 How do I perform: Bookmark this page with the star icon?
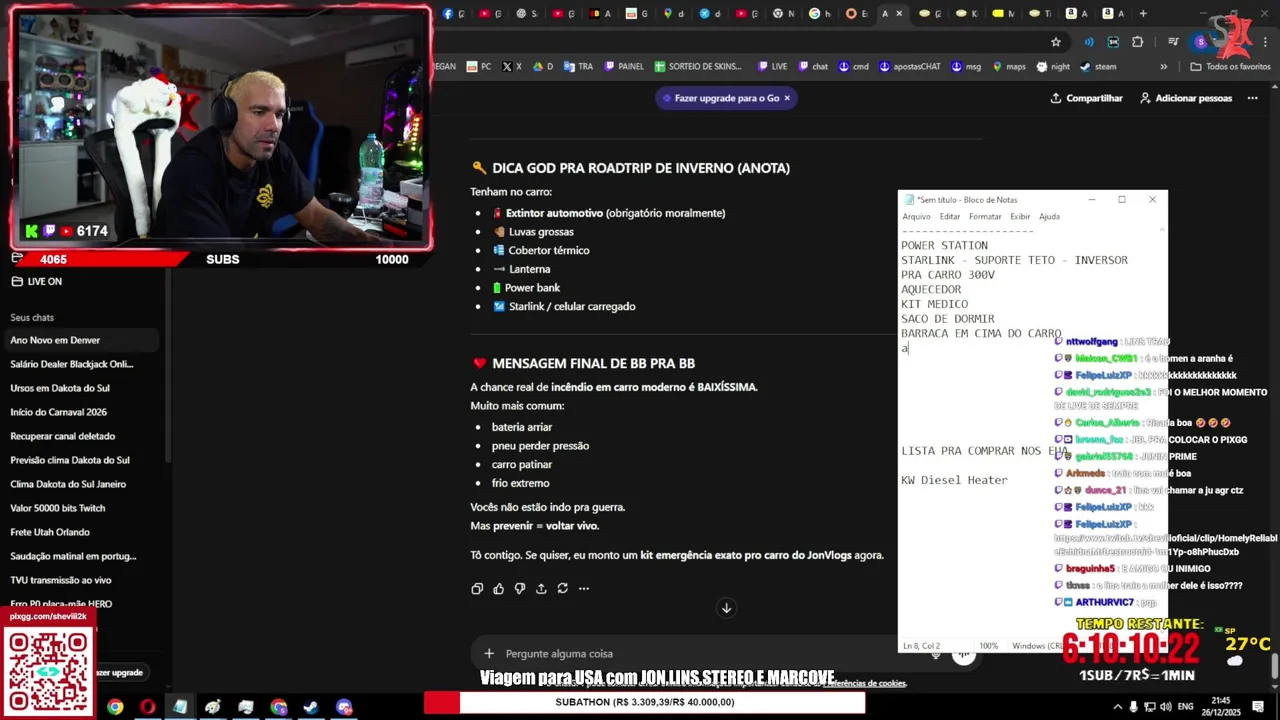pos(1056,42)
